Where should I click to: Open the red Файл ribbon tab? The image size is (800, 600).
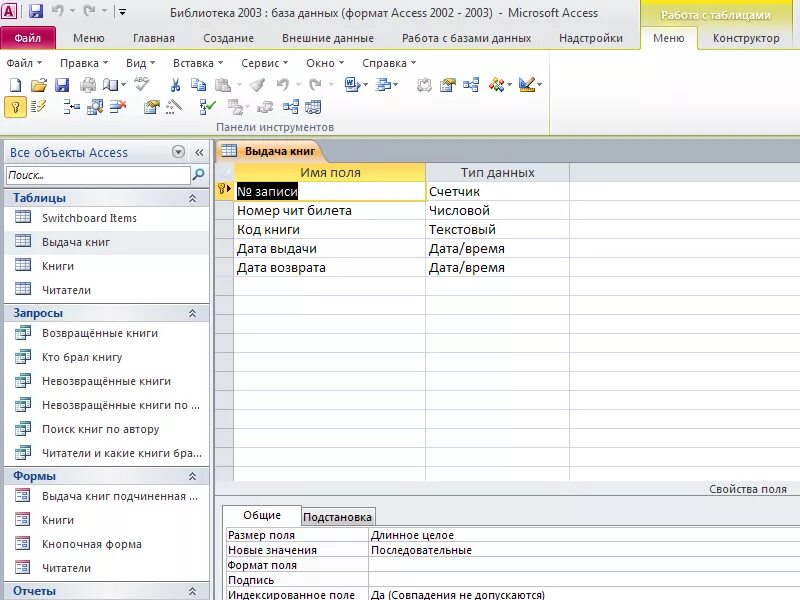pos(28,38)
